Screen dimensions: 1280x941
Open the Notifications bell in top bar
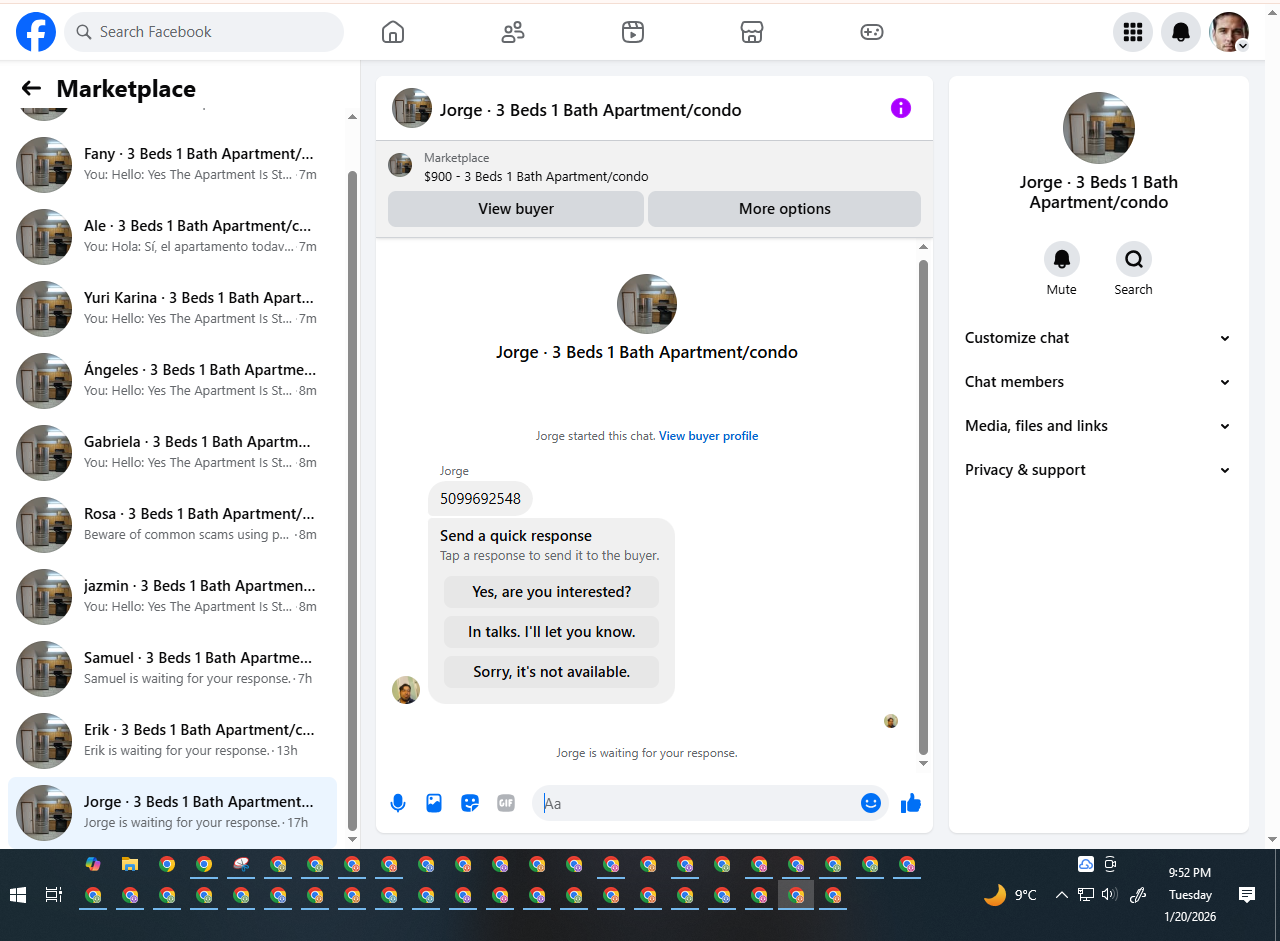pos(1181,32)
